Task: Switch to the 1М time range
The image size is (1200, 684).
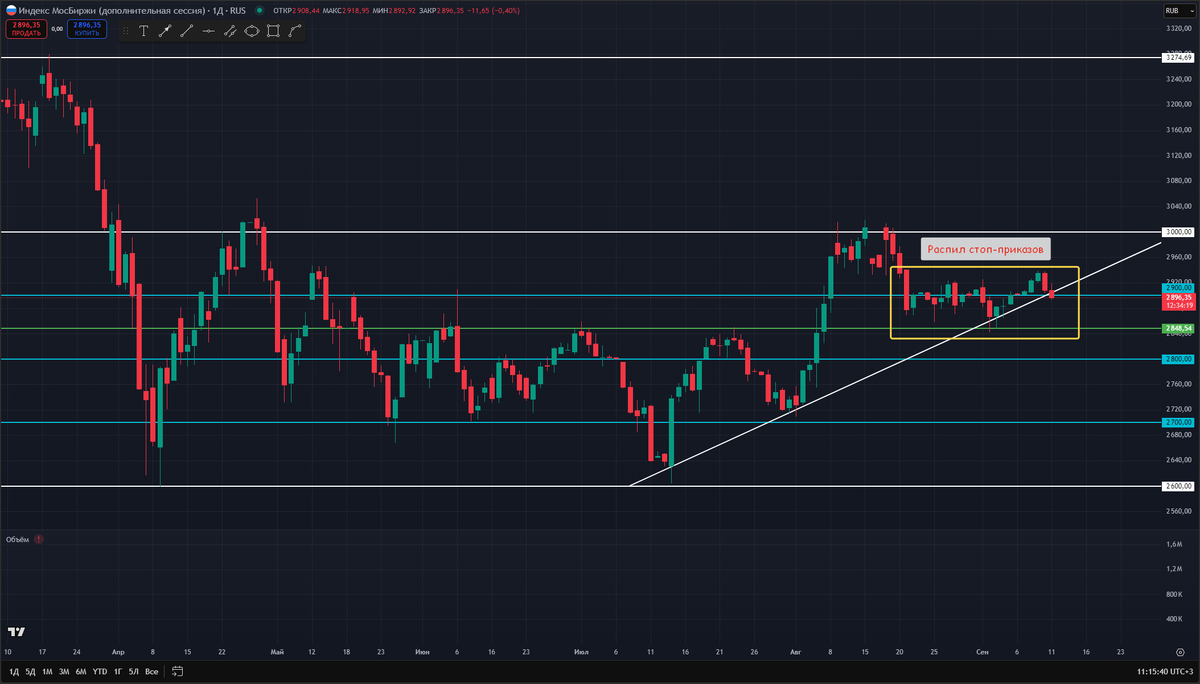Action: [47, 671]
